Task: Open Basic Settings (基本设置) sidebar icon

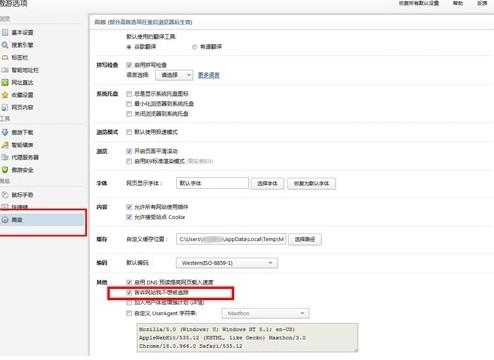Action: [x=5, y=32]
